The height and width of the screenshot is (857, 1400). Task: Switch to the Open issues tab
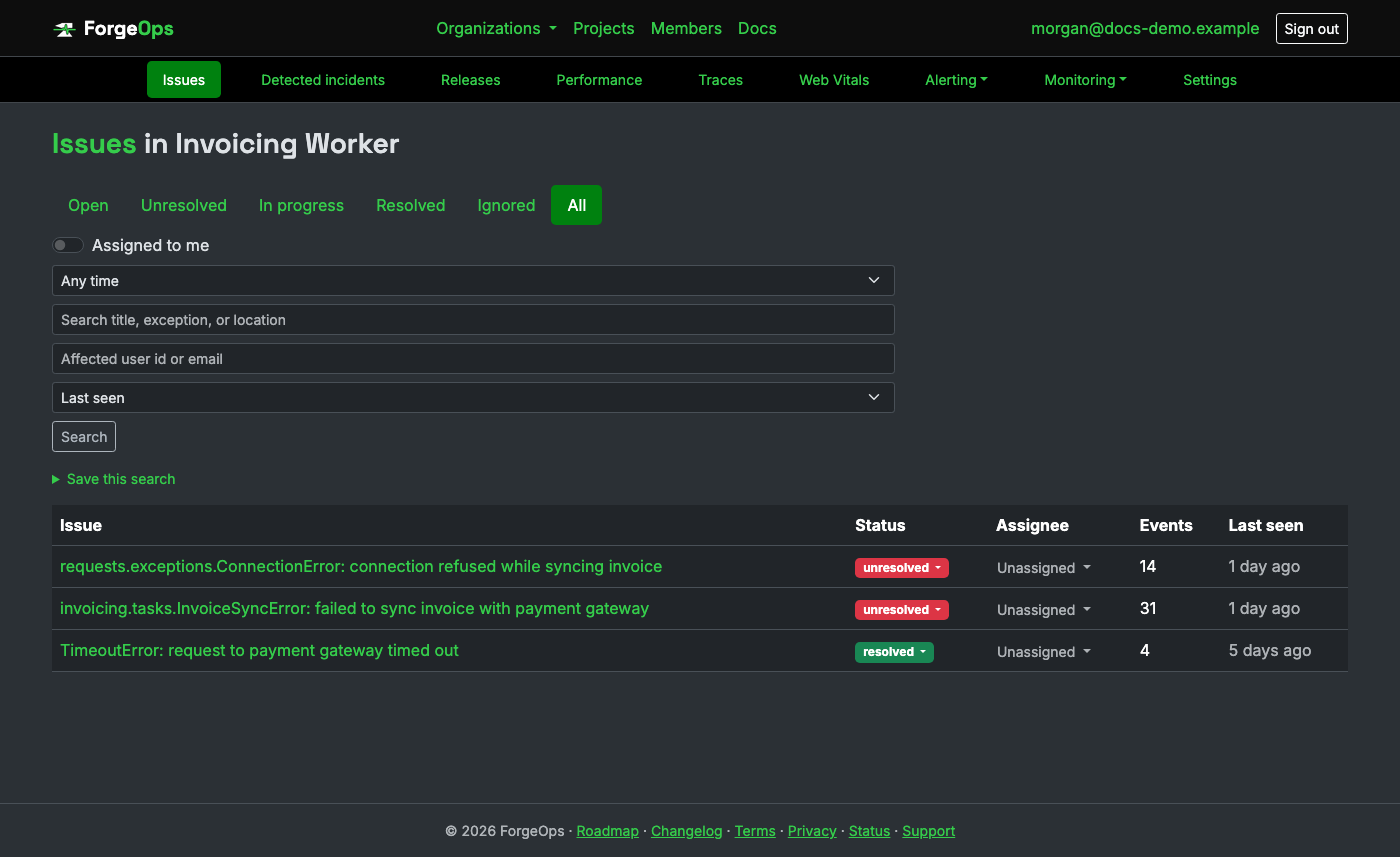(88, 205)
